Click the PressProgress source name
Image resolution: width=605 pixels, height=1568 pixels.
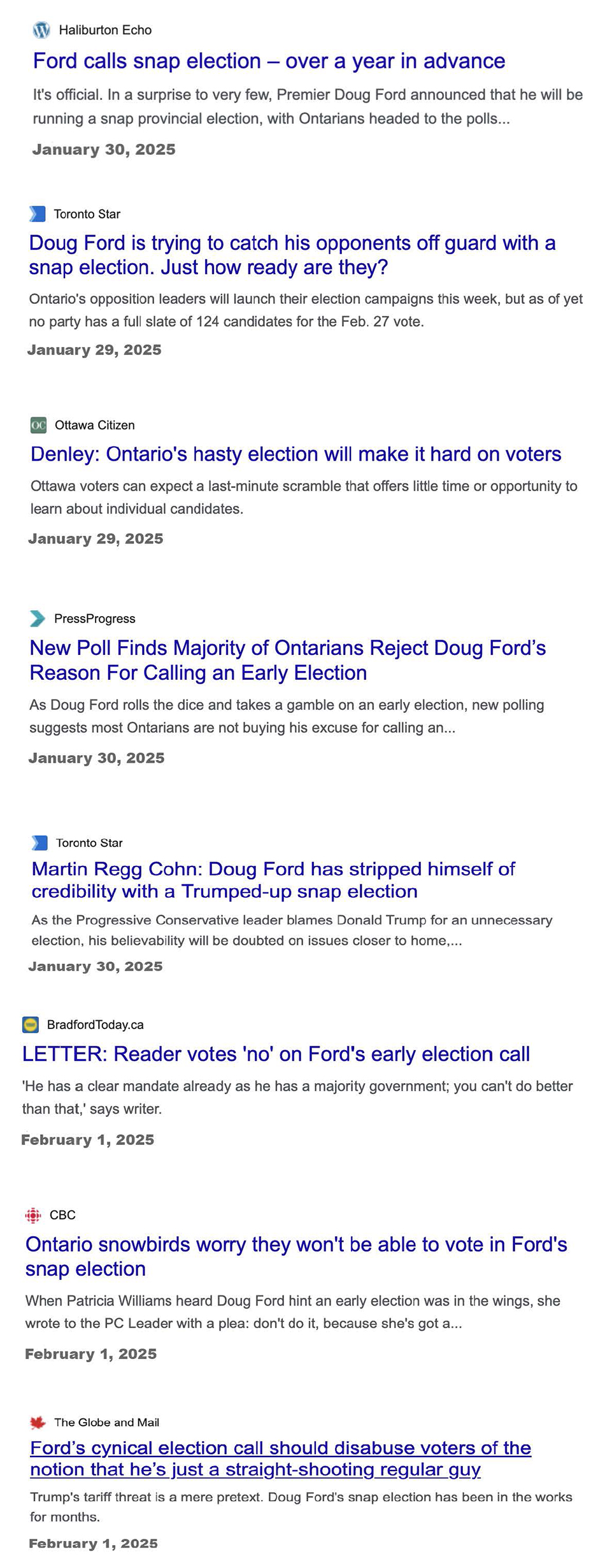pos(95,619)
